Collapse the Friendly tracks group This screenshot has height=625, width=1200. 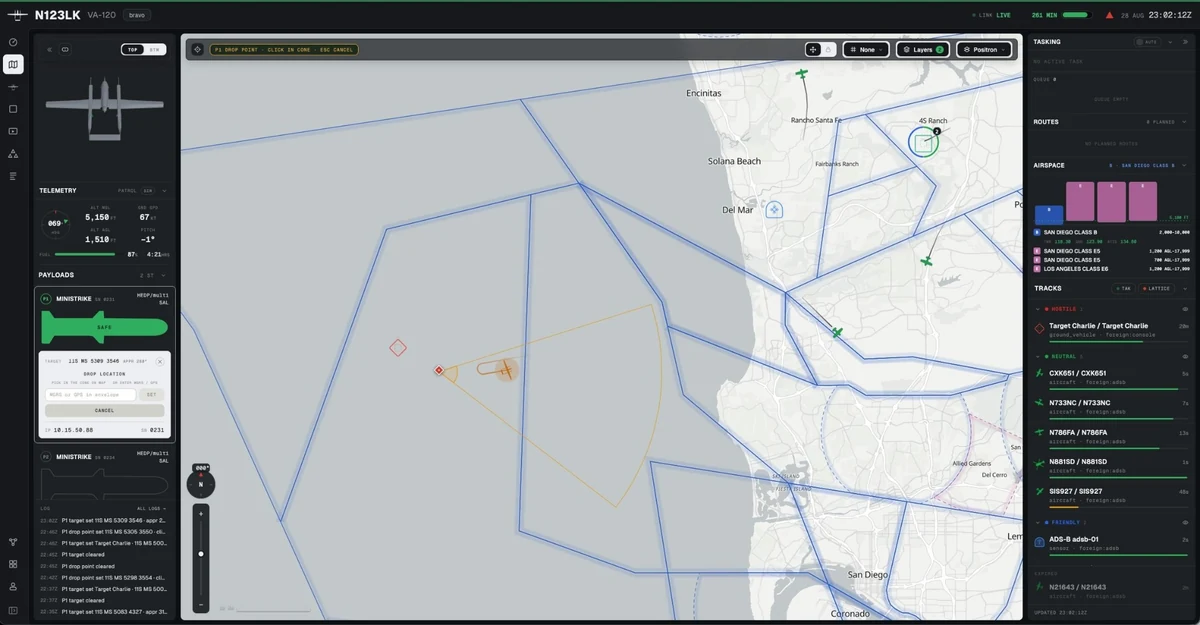tap(1039, 522)
